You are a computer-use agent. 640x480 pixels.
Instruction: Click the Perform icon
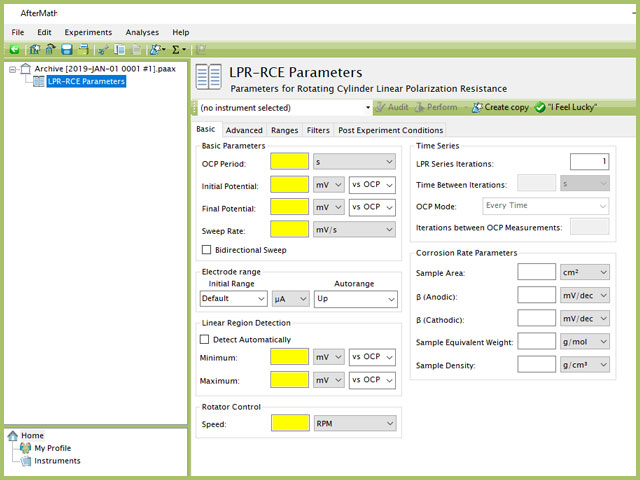click(x=419, y=107)
